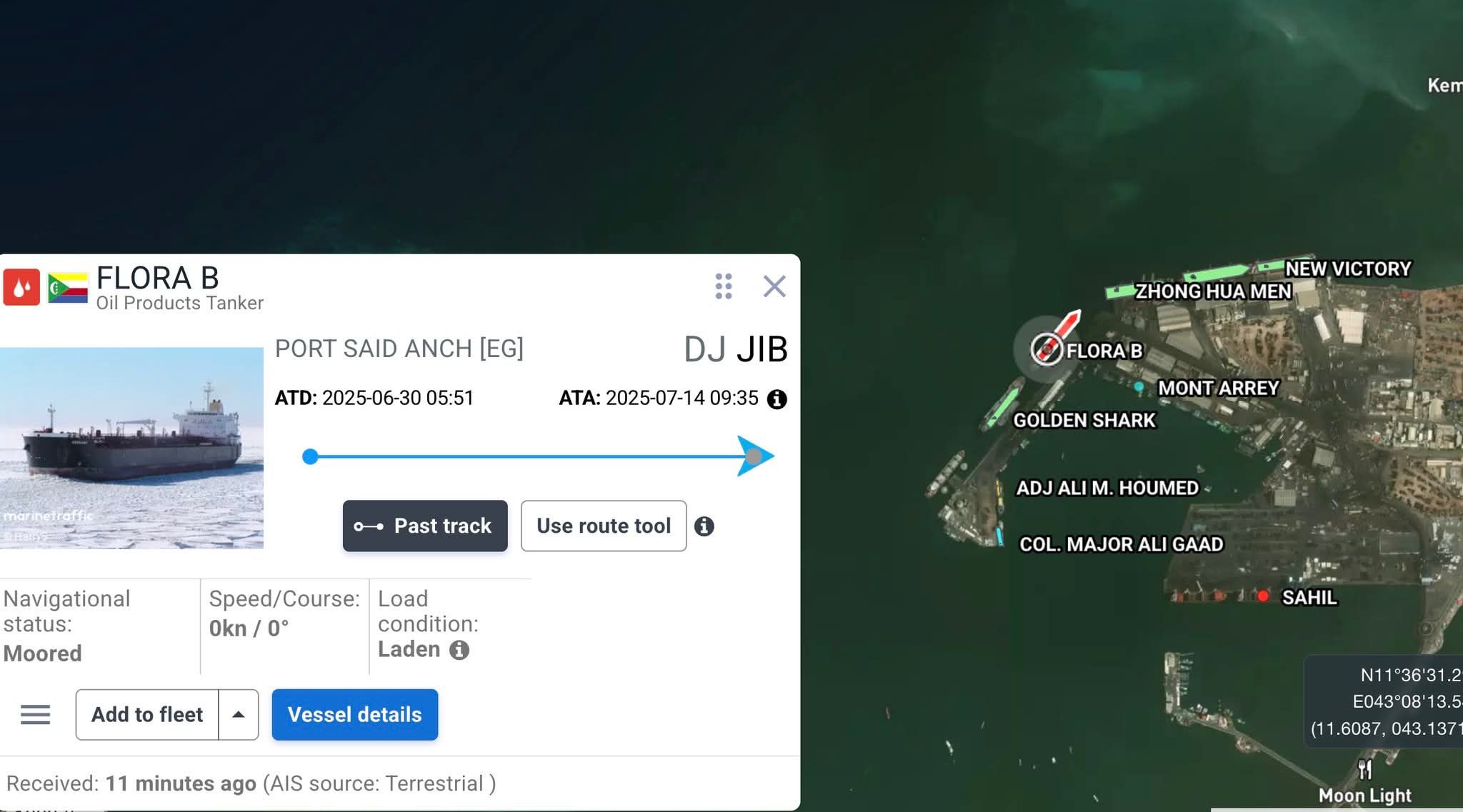Select the SAHIL red vessel dot
The image size is (1463, 812).
[x=1263, y=596]
